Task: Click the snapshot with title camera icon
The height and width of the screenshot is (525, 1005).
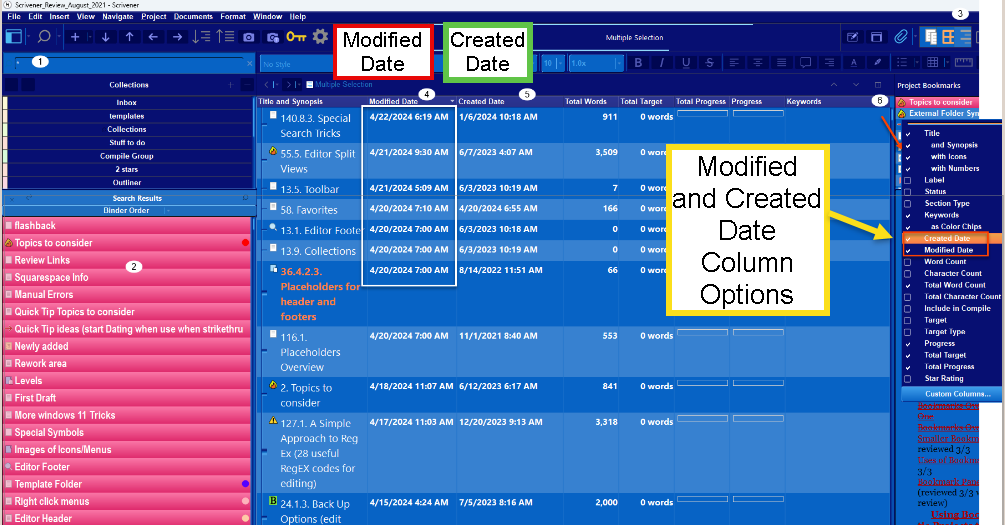Action: click(273, 37)
